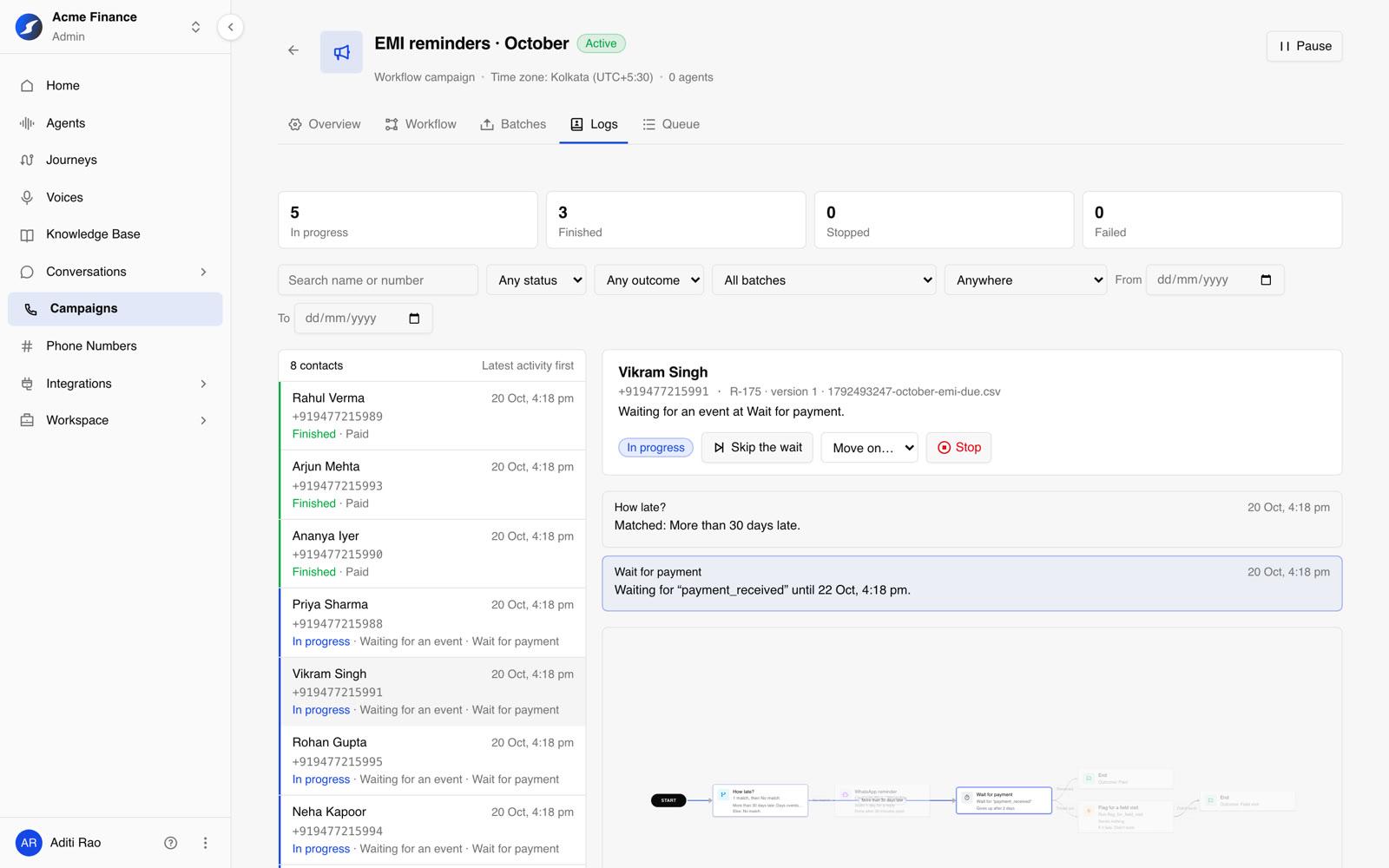Switch to the Workflow tab
Viewport: 1389px width, 868px height.
(x=420, y=124)
